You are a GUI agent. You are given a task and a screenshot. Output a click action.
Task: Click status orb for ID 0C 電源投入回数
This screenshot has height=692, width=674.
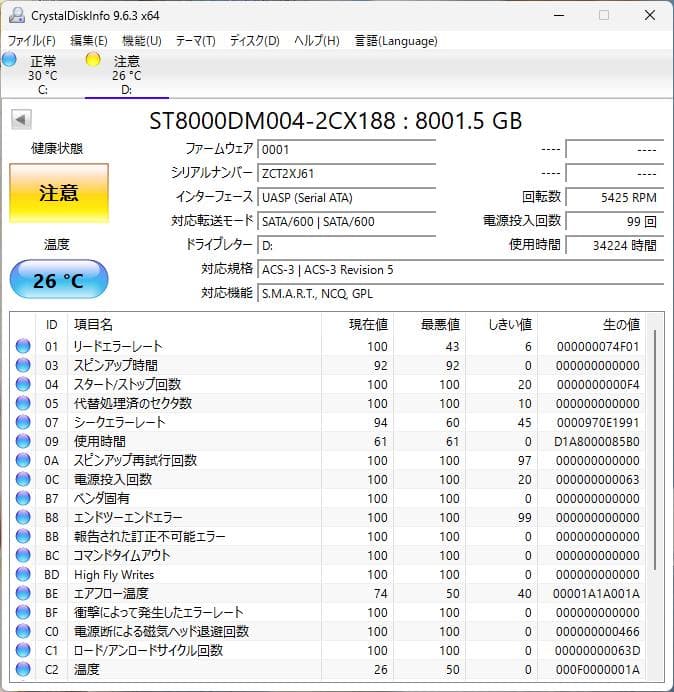click(23, 479)
